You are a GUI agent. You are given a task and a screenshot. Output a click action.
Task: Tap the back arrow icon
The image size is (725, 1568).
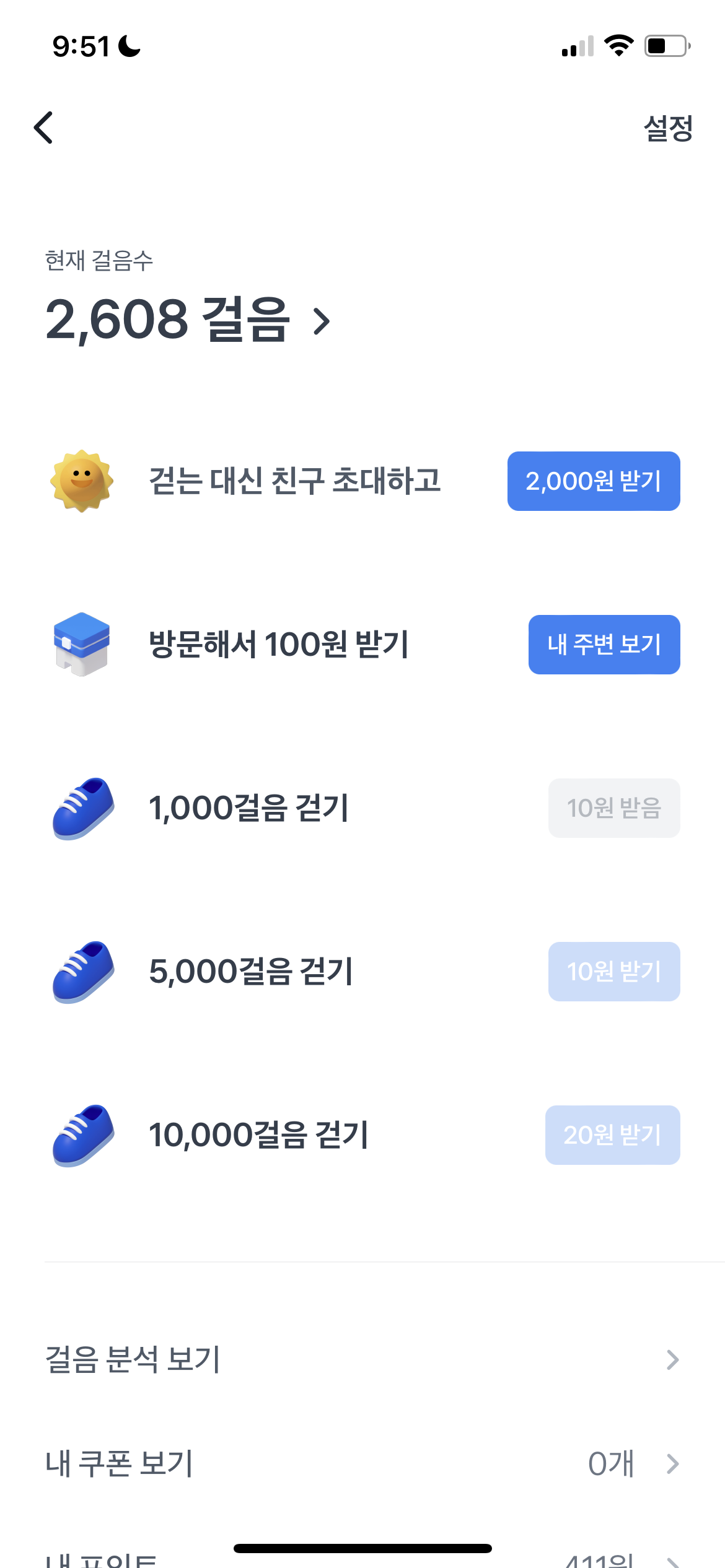click(43, 128)
